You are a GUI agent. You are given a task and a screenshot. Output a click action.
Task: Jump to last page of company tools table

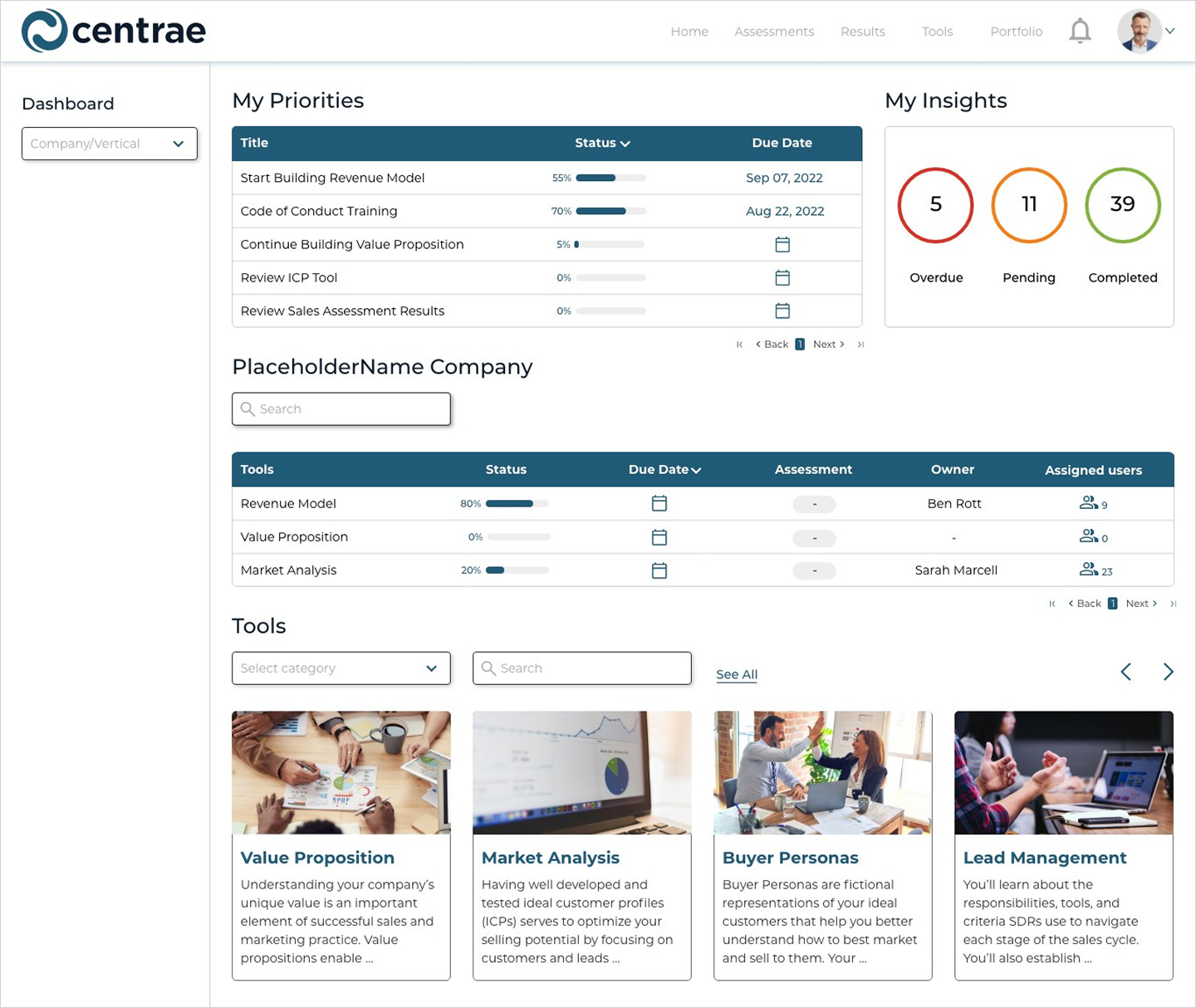pos(1173,604)
